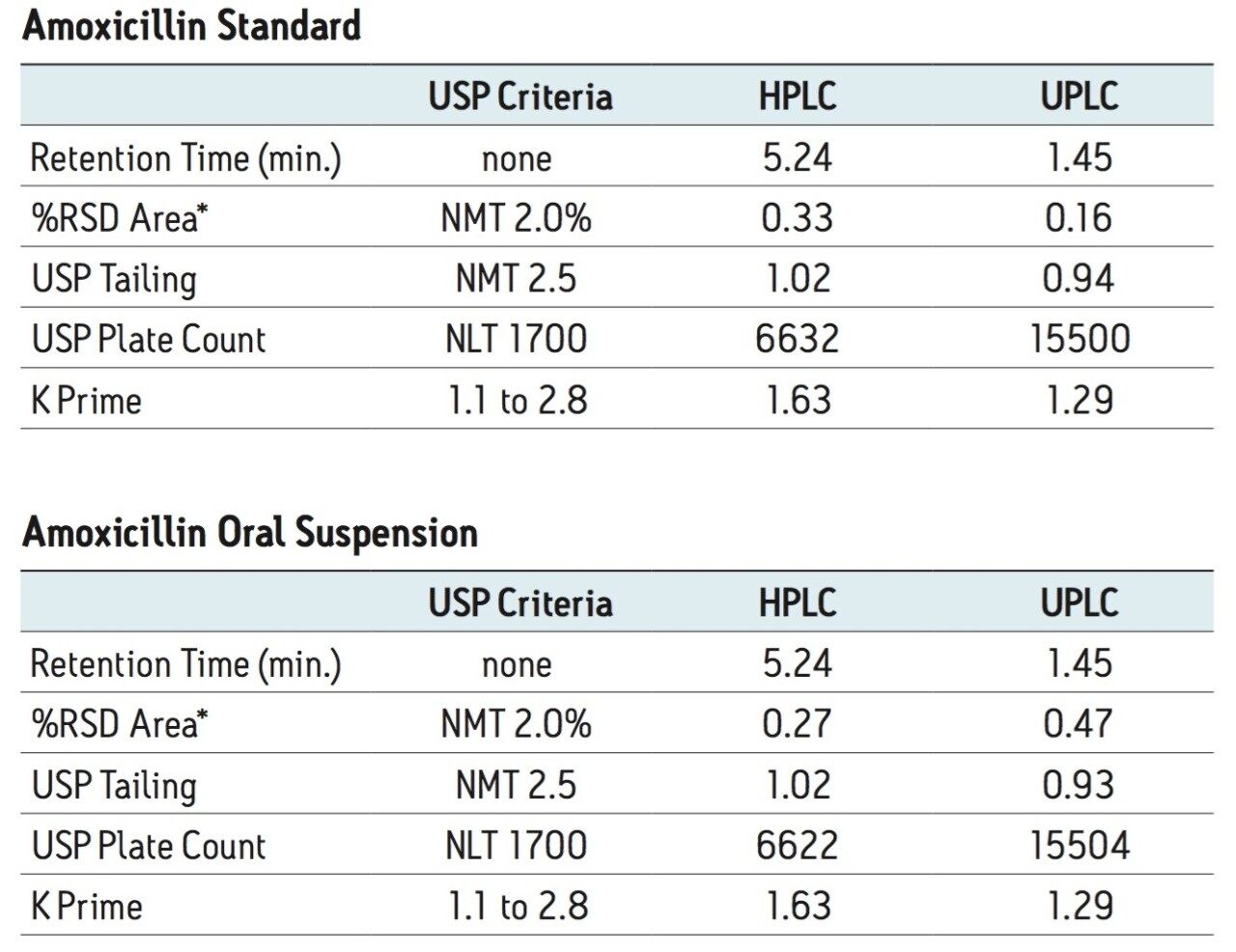Select HPLC plate count value 6632
This screenshot has height=952, width=1236.
tap(797, 339)
